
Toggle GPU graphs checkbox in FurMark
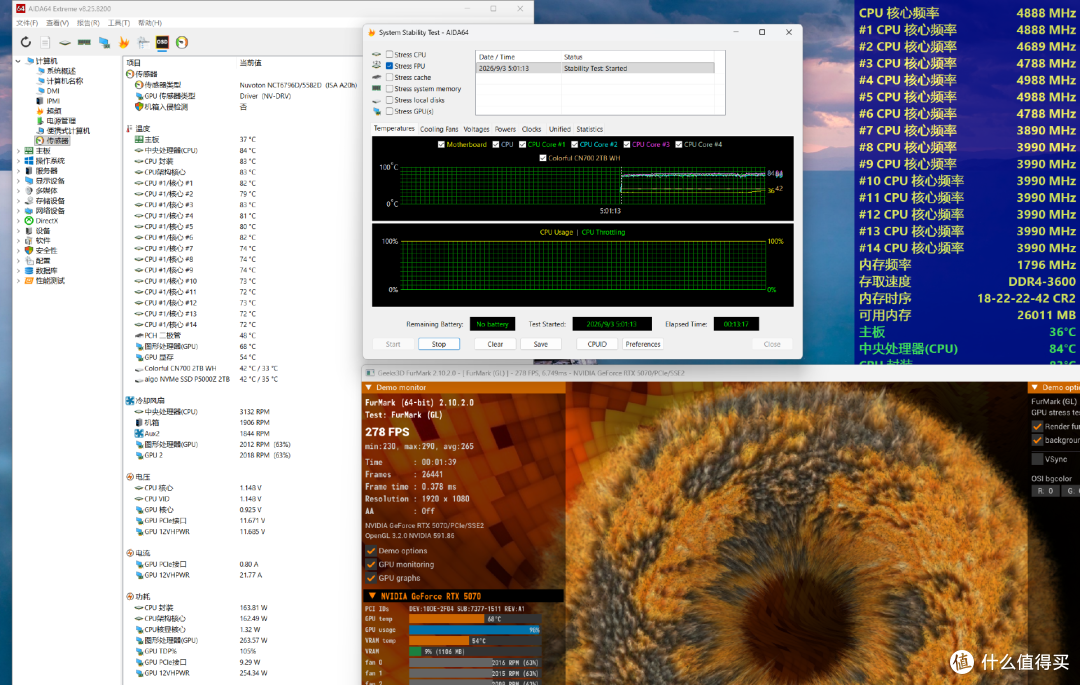coord(371,578)
